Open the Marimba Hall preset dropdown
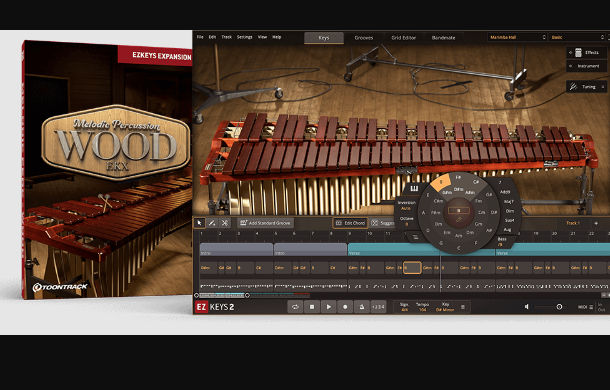The image size is (610, 390). click(517, 37)
